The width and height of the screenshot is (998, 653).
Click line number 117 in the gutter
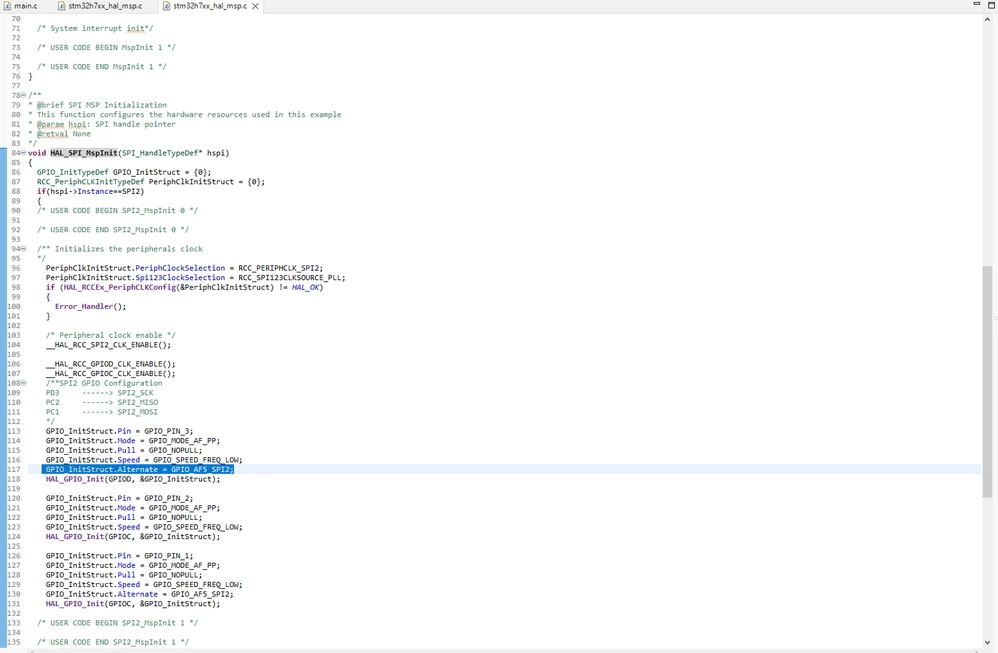click(13, 469)
